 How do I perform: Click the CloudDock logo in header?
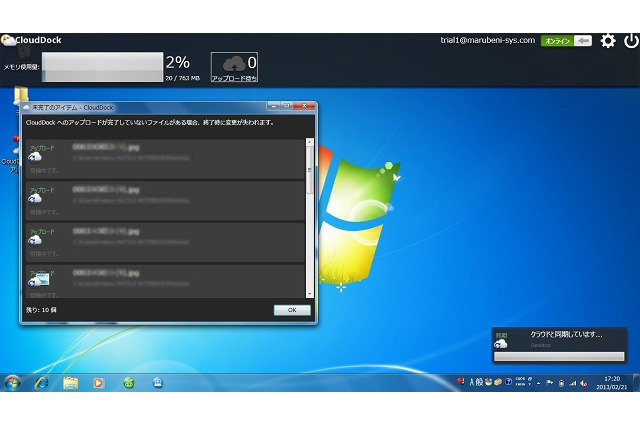click(x=32, y=40)
